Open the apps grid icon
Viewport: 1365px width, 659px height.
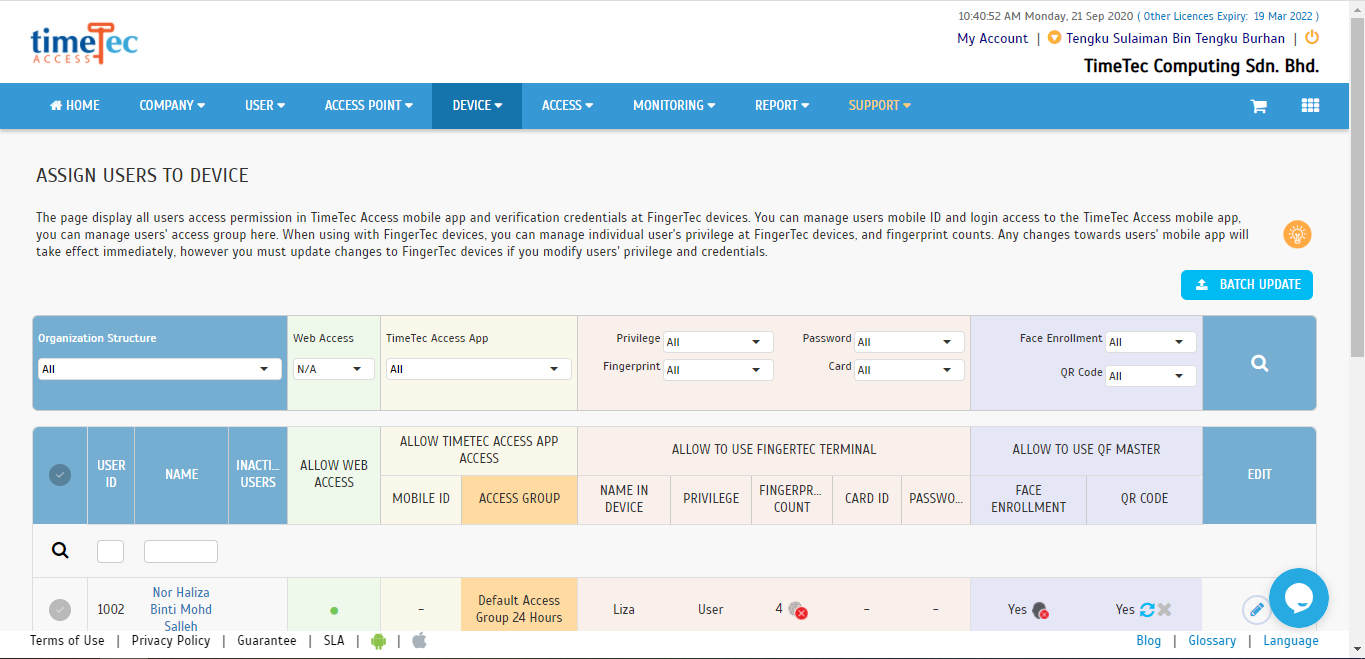(x=1310, y=106)
